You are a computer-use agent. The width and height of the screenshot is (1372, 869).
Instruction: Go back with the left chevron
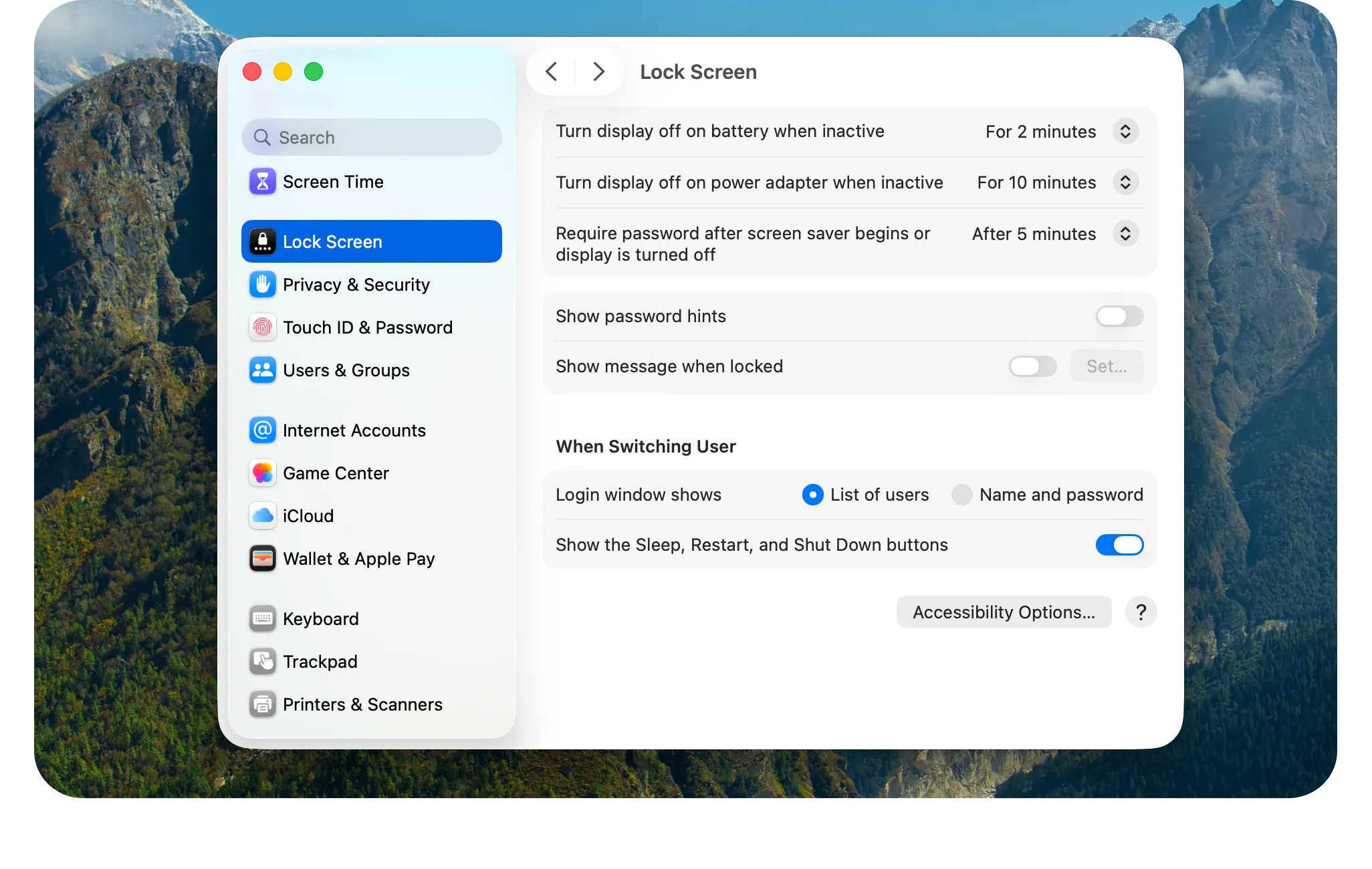(551, 72)
